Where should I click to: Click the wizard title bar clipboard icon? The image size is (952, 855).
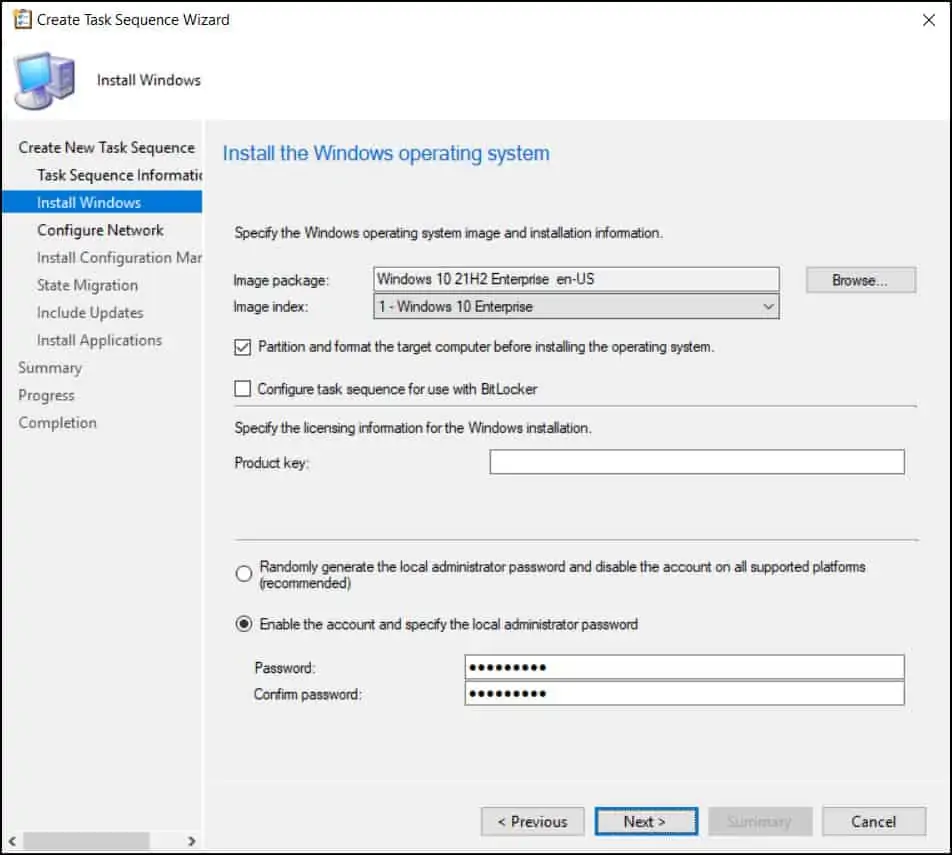pyautogui.click(x=22, y=19)
